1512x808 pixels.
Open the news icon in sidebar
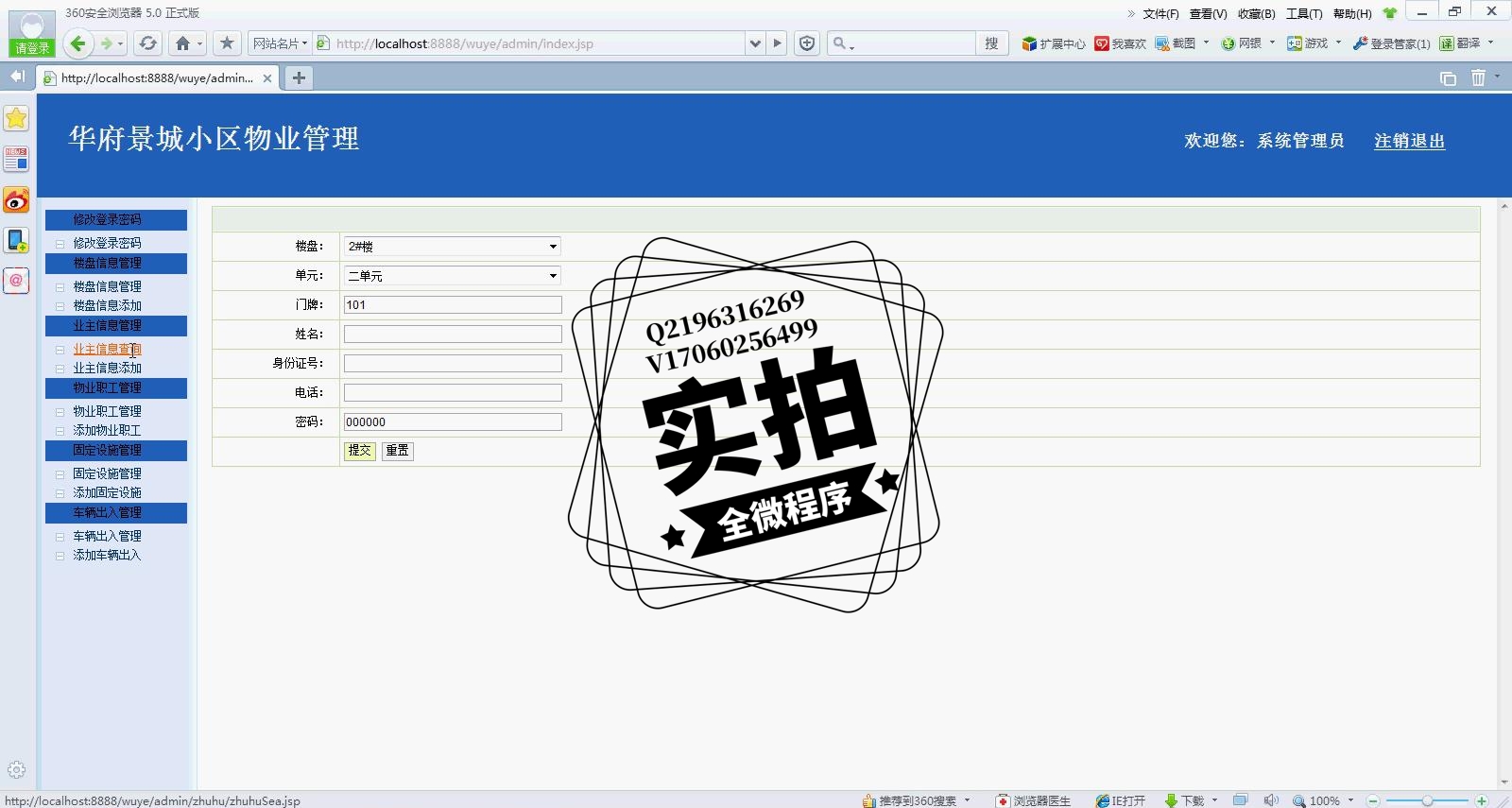pos(16,159)
